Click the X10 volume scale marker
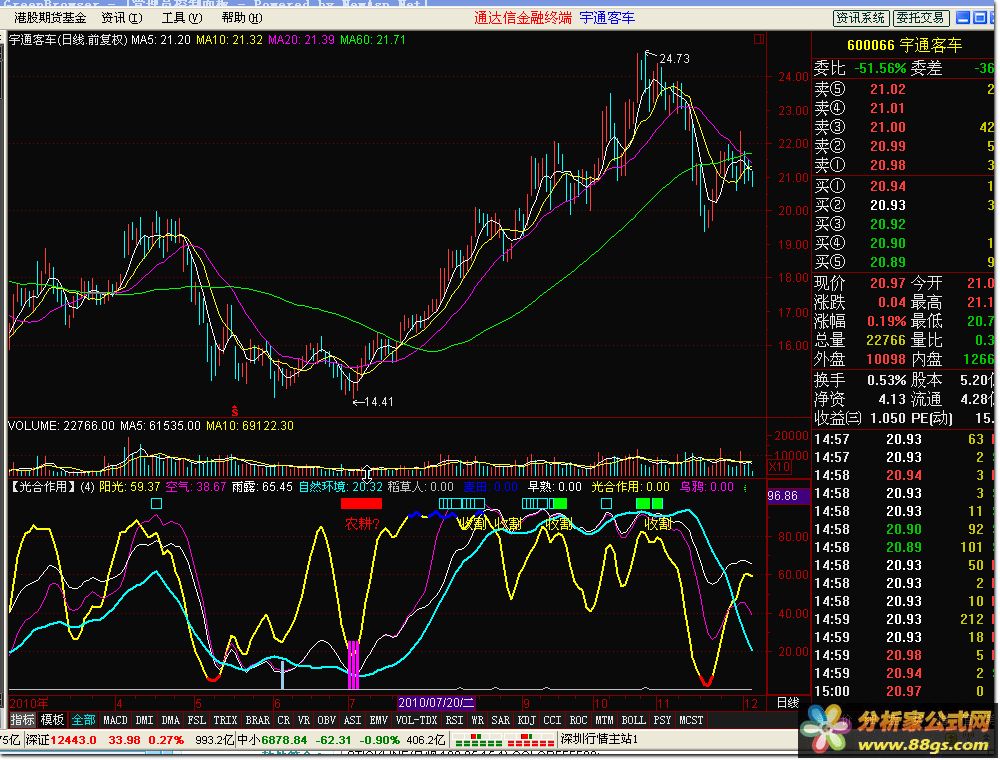This screenshot has height=760, width=1000. click(x=780, y=467)
